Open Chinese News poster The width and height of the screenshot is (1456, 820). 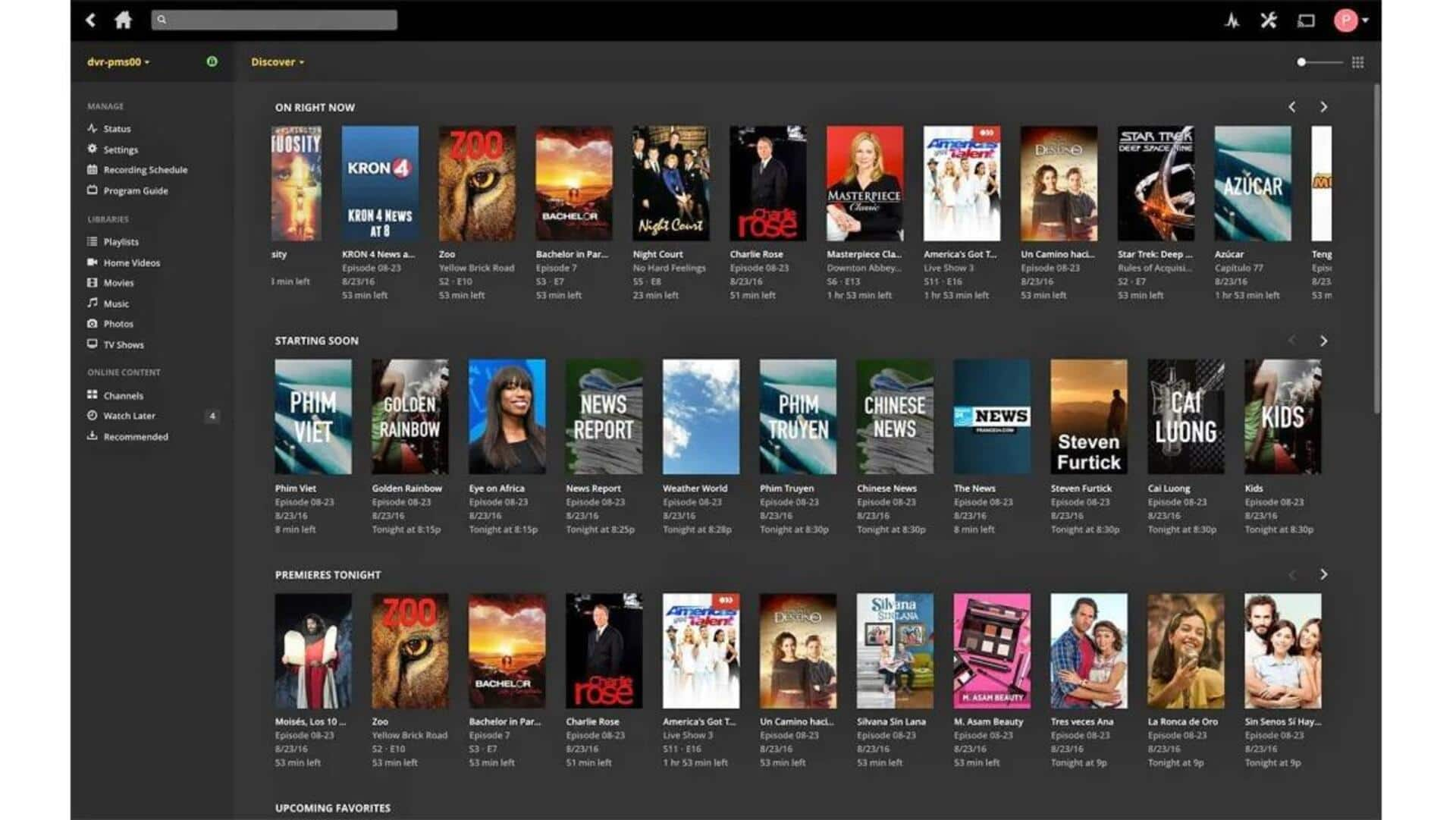click(x=895, y=417)
